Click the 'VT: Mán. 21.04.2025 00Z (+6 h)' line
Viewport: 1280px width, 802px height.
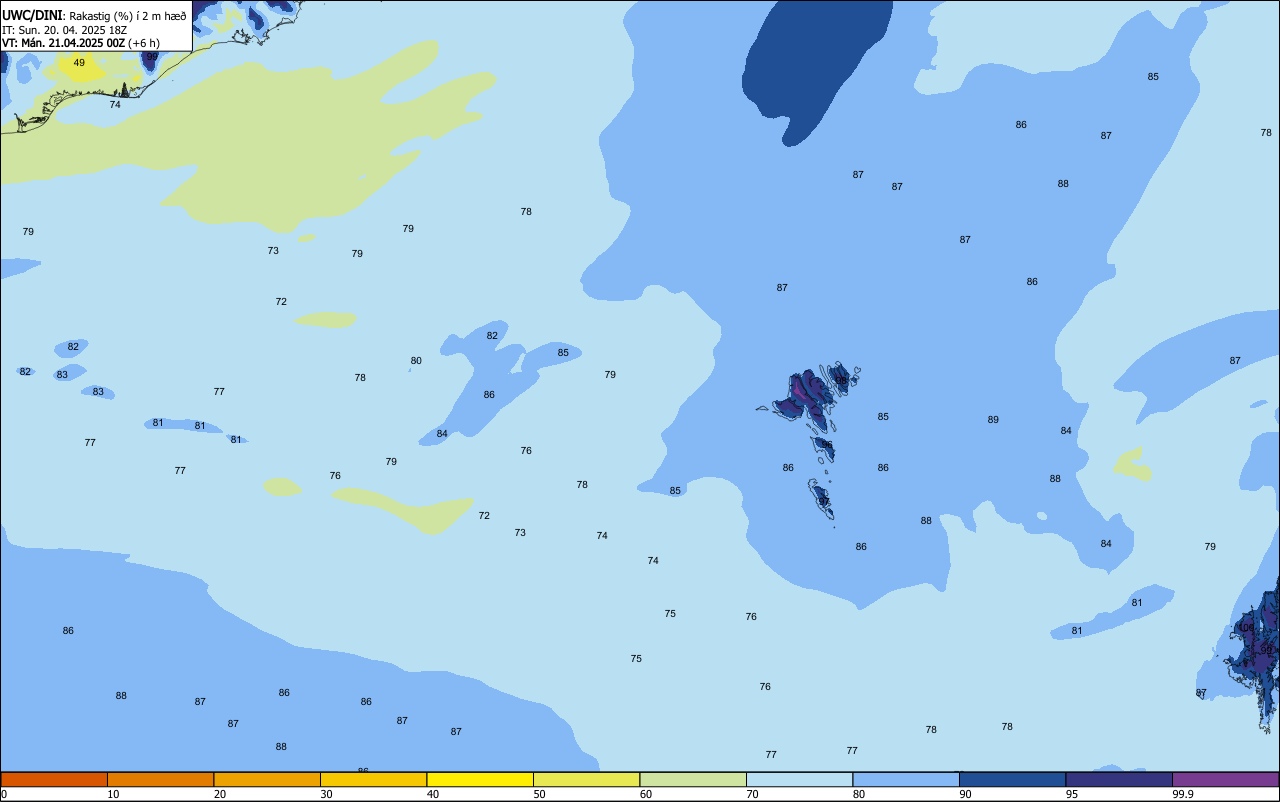(x=81, y=42)
